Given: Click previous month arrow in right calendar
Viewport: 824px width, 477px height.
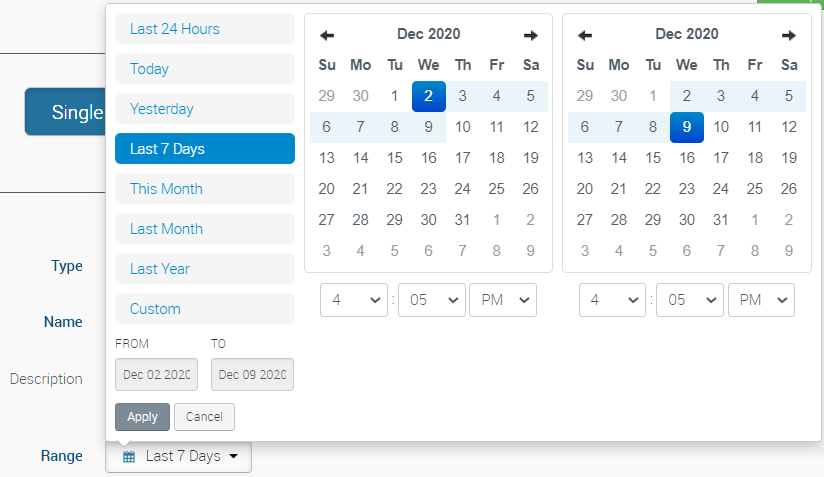Looking at the screenshot, I should 585,35.
